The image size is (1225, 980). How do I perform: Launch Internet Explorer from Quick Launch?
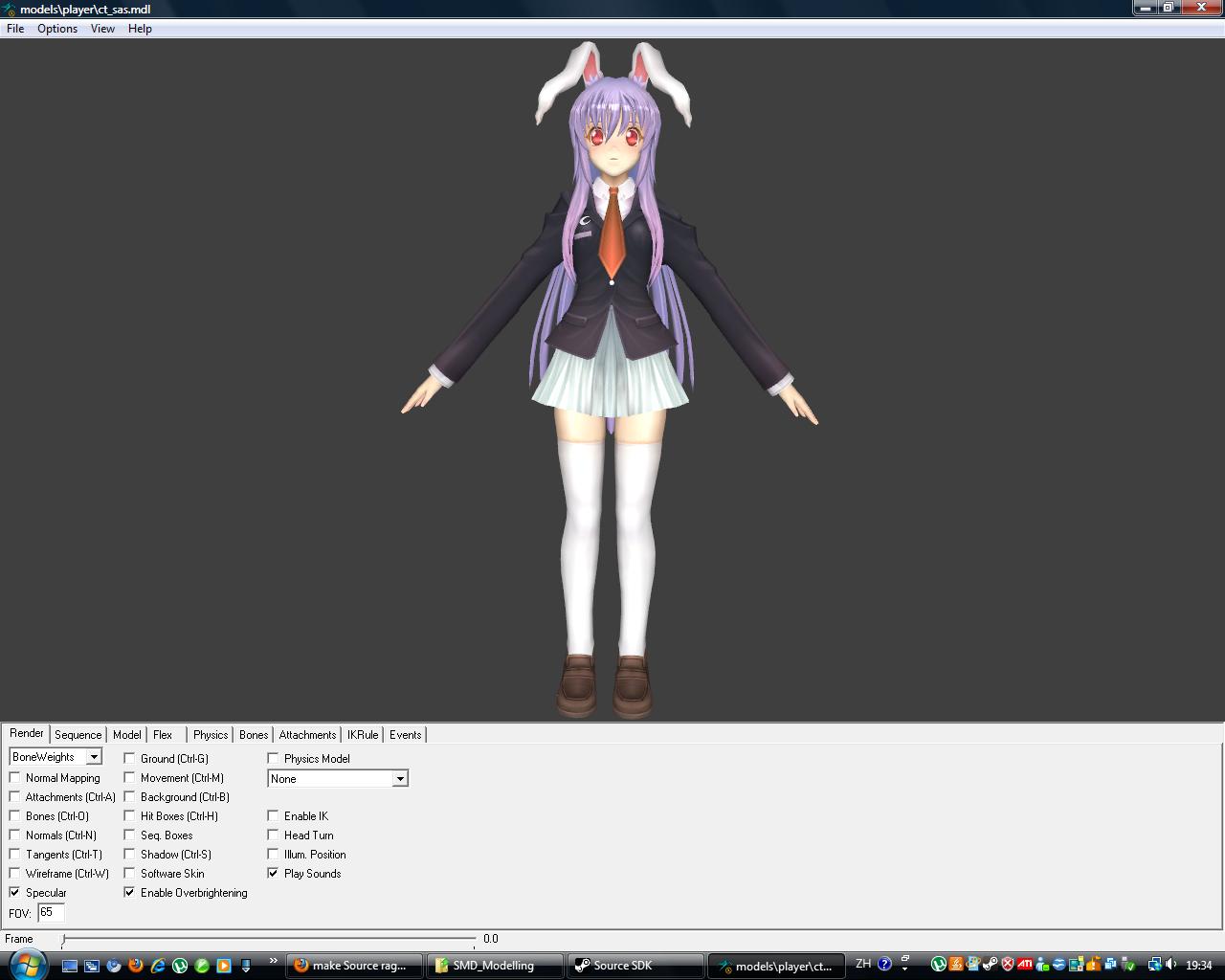pyautogui.click(x=158, y=966)
